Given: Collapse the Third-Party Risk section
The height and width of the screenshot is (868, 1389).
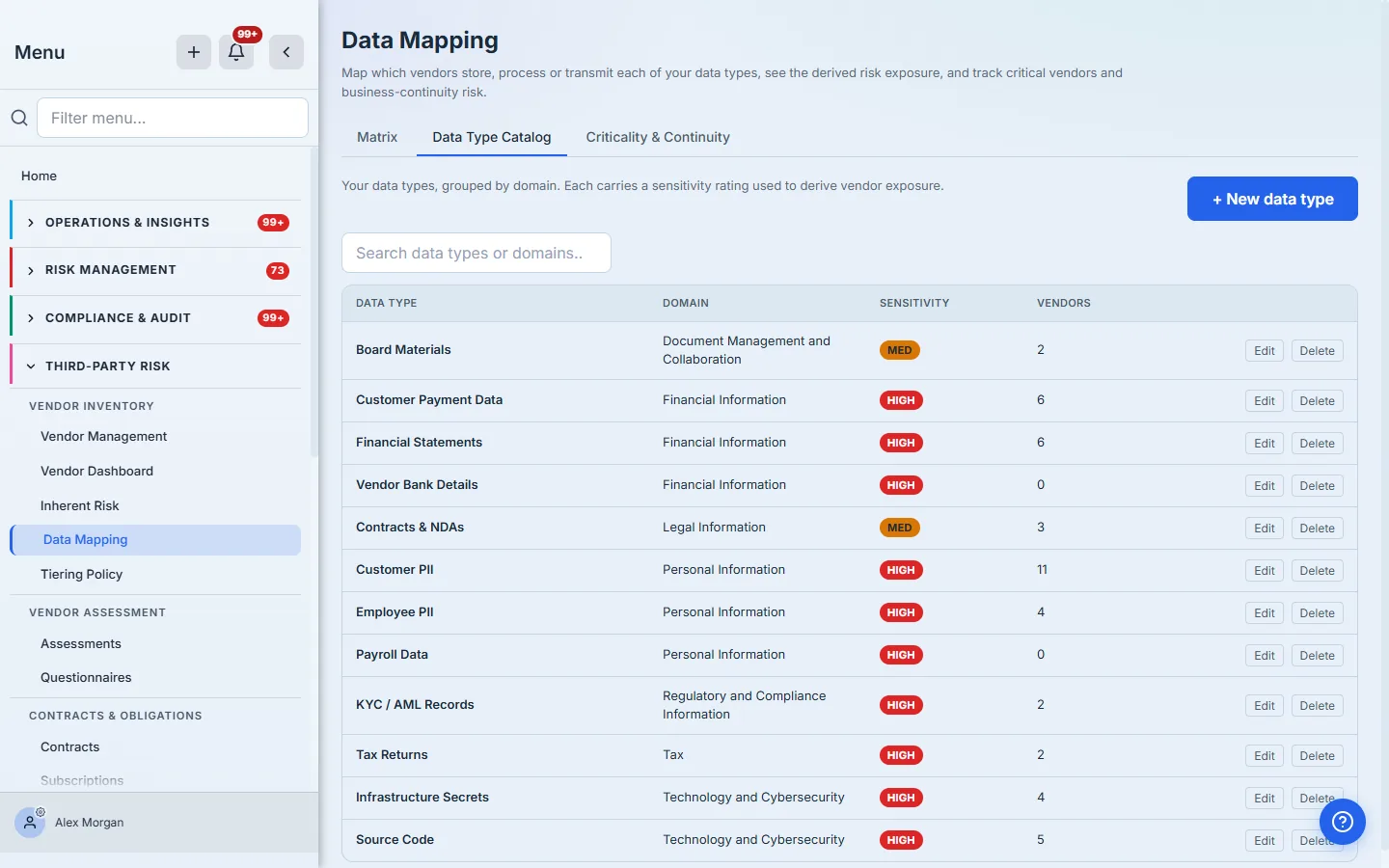Looking at the screenshot, I should pos(156,366).
